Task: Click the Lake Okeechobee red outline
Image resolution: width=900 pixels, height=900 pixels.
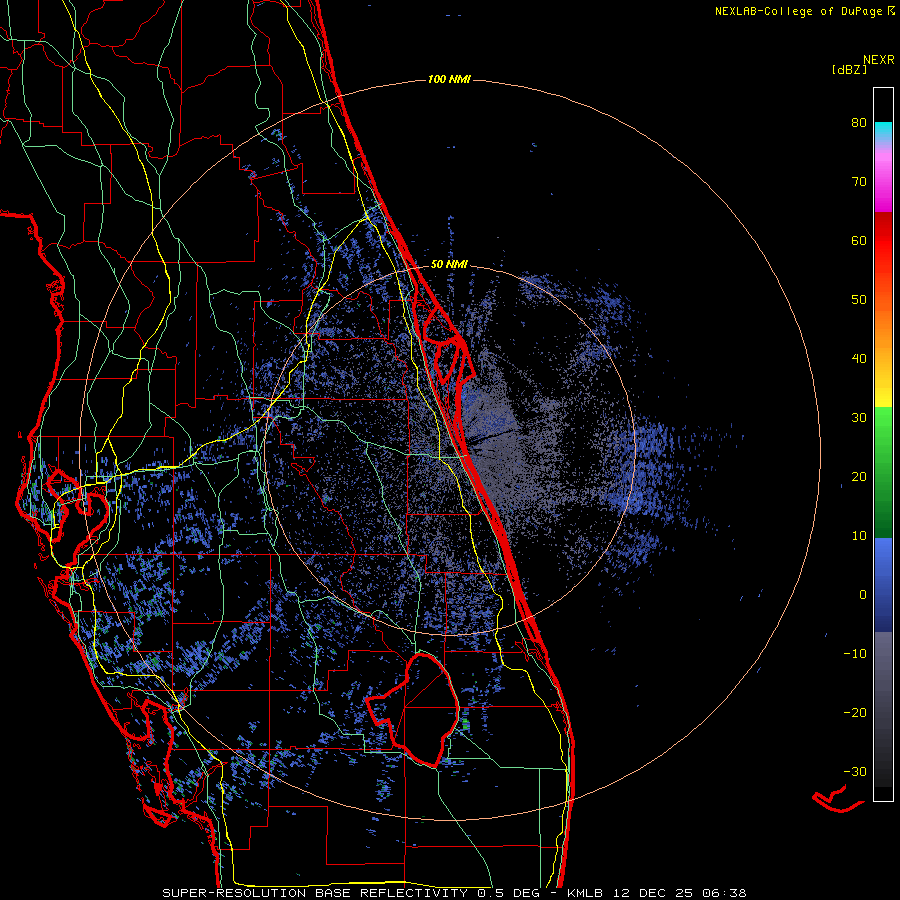Action: 413,711
